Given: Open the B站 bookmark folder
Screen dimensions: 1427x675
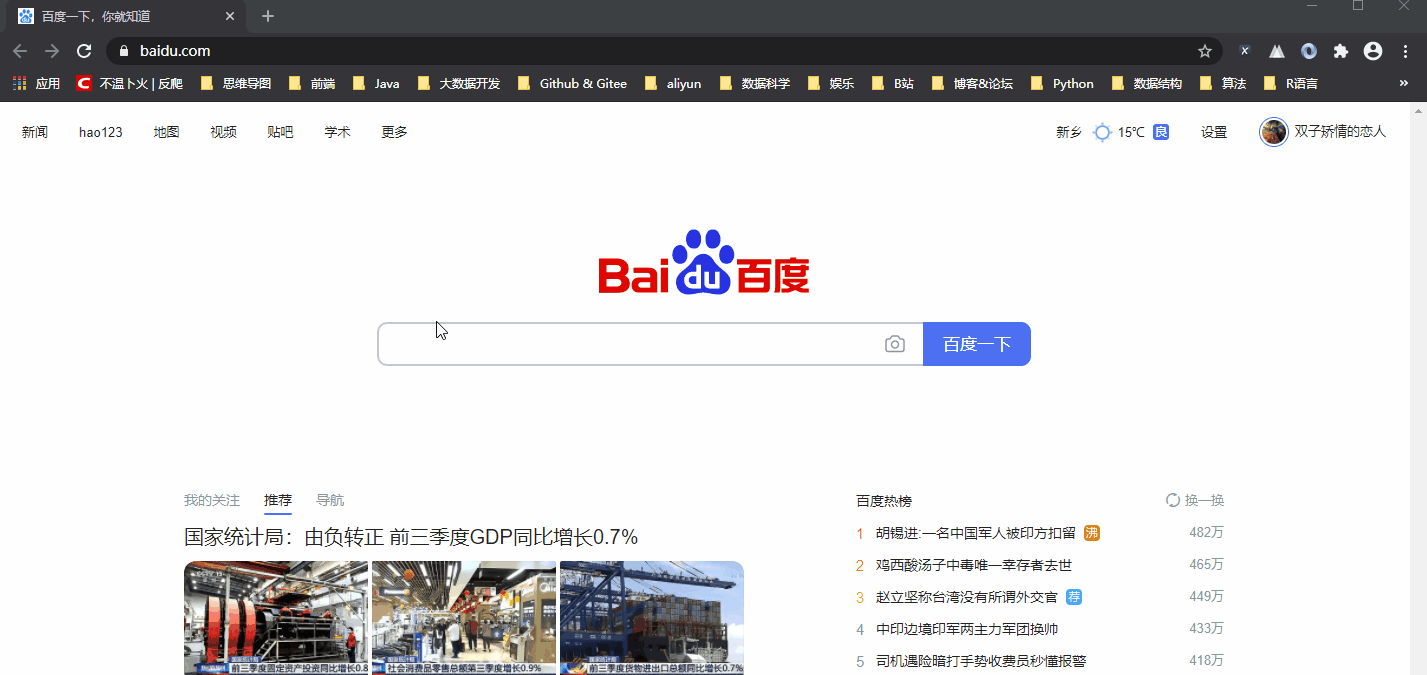Looking at the screenshot, I should 892,84.
